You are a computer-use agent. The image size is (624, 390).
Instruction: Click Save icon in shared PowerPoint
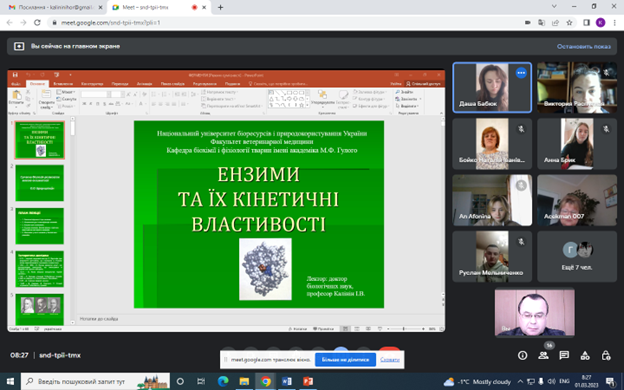click(x=15, y=75)
